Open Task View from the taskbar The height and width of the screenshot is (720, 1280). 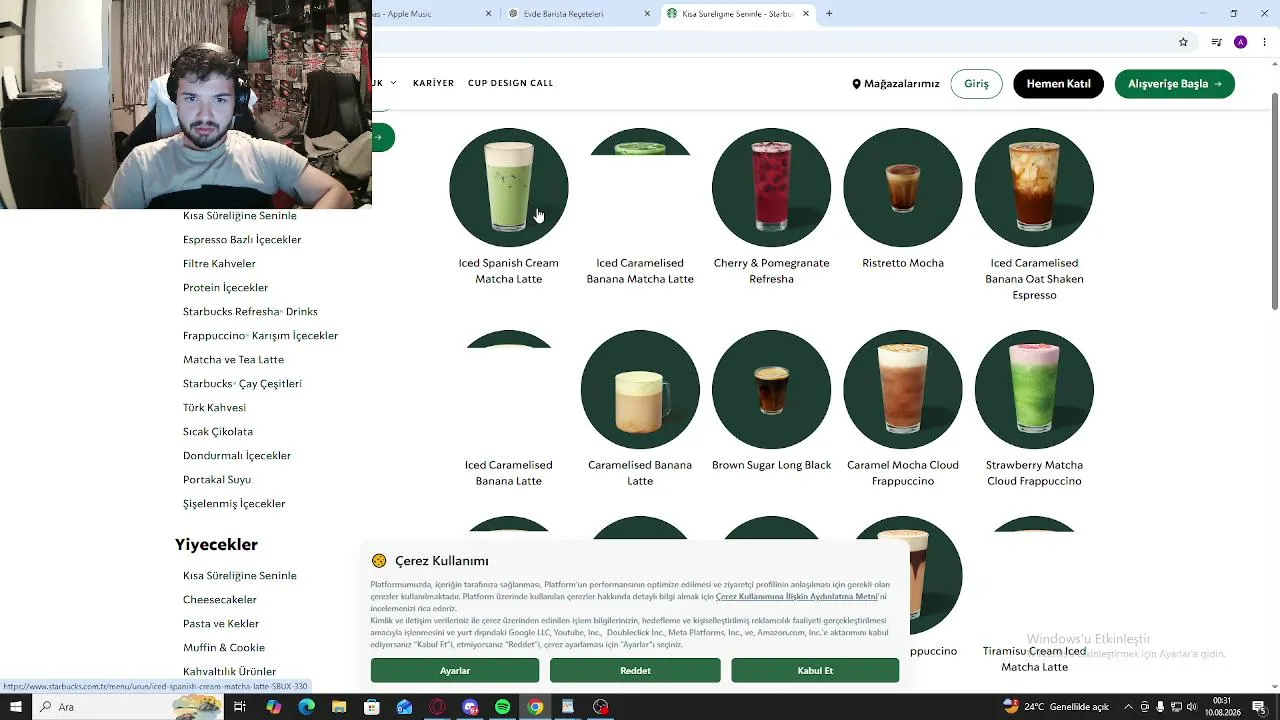pos(240,707)
